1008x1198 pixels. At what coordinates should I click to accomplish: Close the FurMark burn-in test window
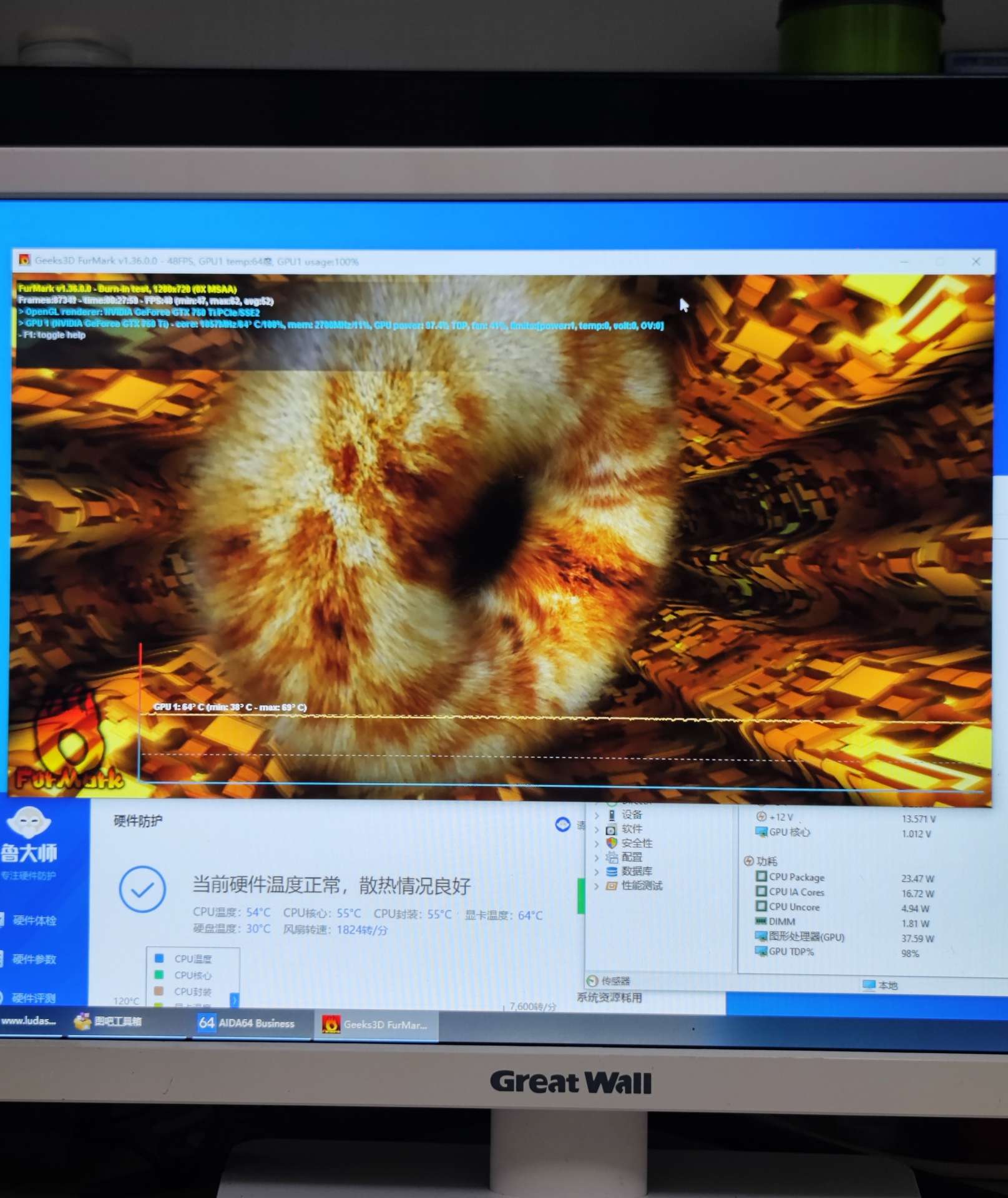(x=976, y=261)
